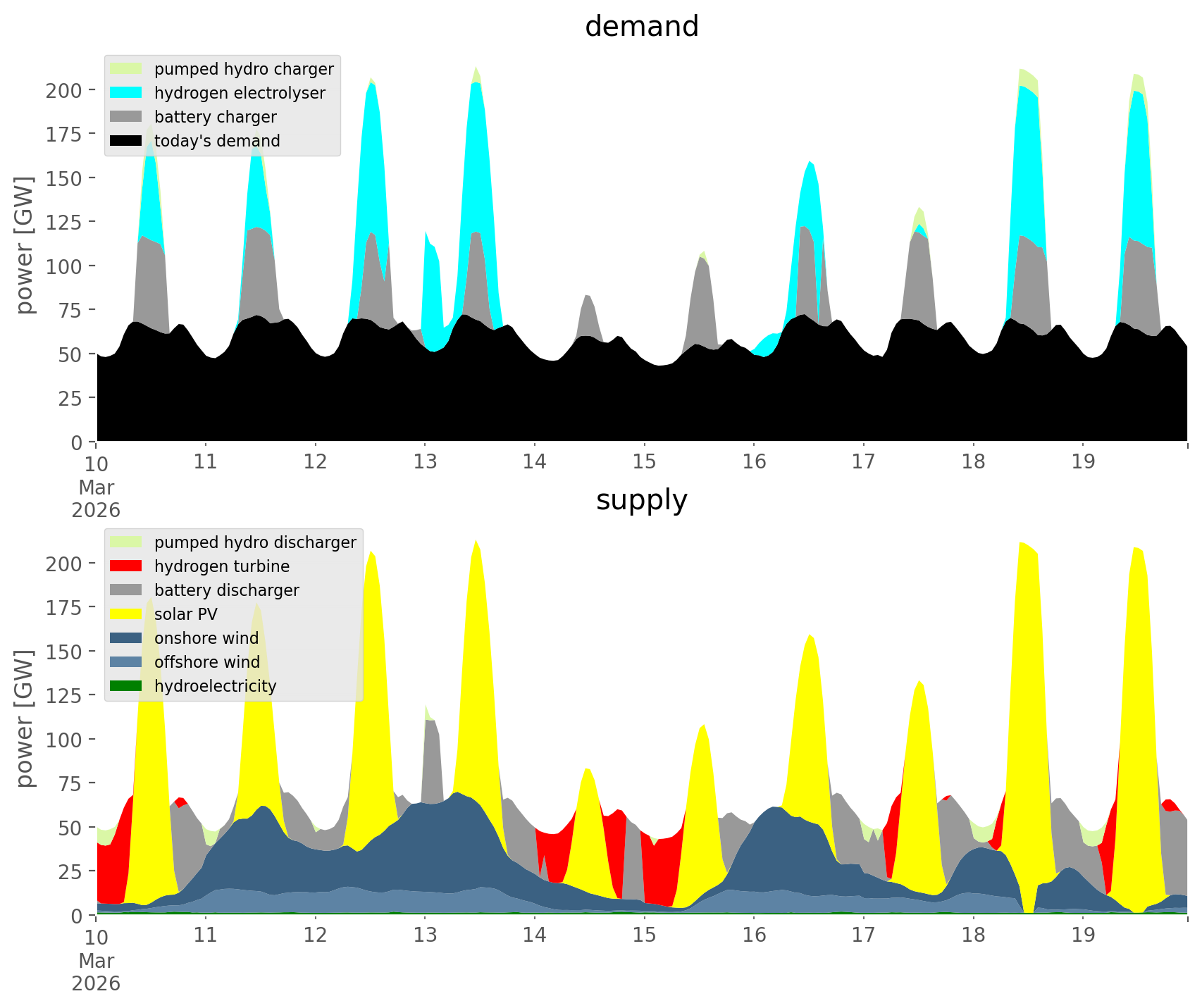Image resolution: width=1202 pixels, height=1008 pixels.
Task: Click day 12 on the supply x-axis
Action: (x=316, y=935)
